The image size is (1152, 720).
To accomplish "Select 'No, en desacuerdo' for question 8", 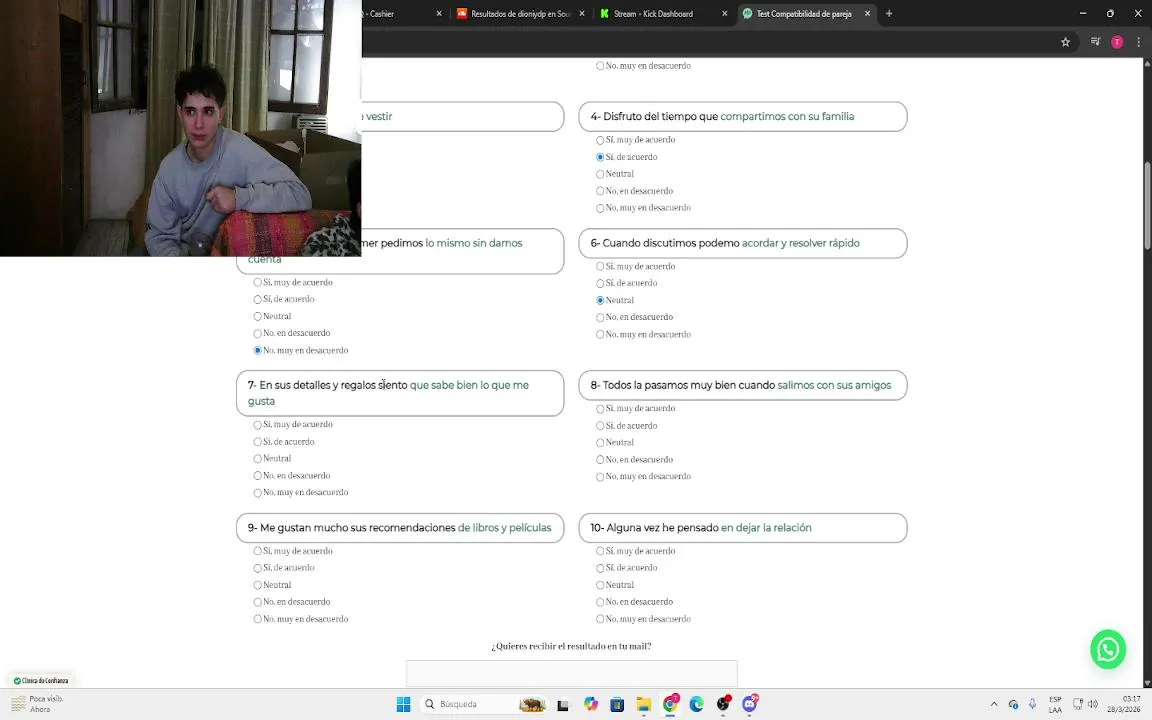I will click(600, 460).
